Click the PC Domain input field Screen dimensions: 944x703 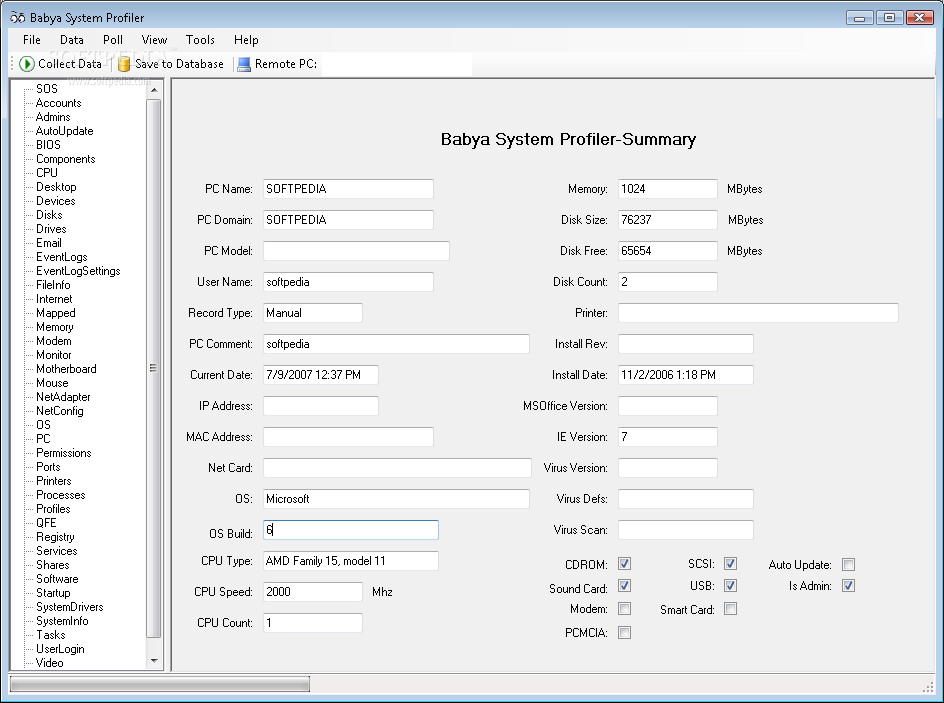[x=348, y=220]
